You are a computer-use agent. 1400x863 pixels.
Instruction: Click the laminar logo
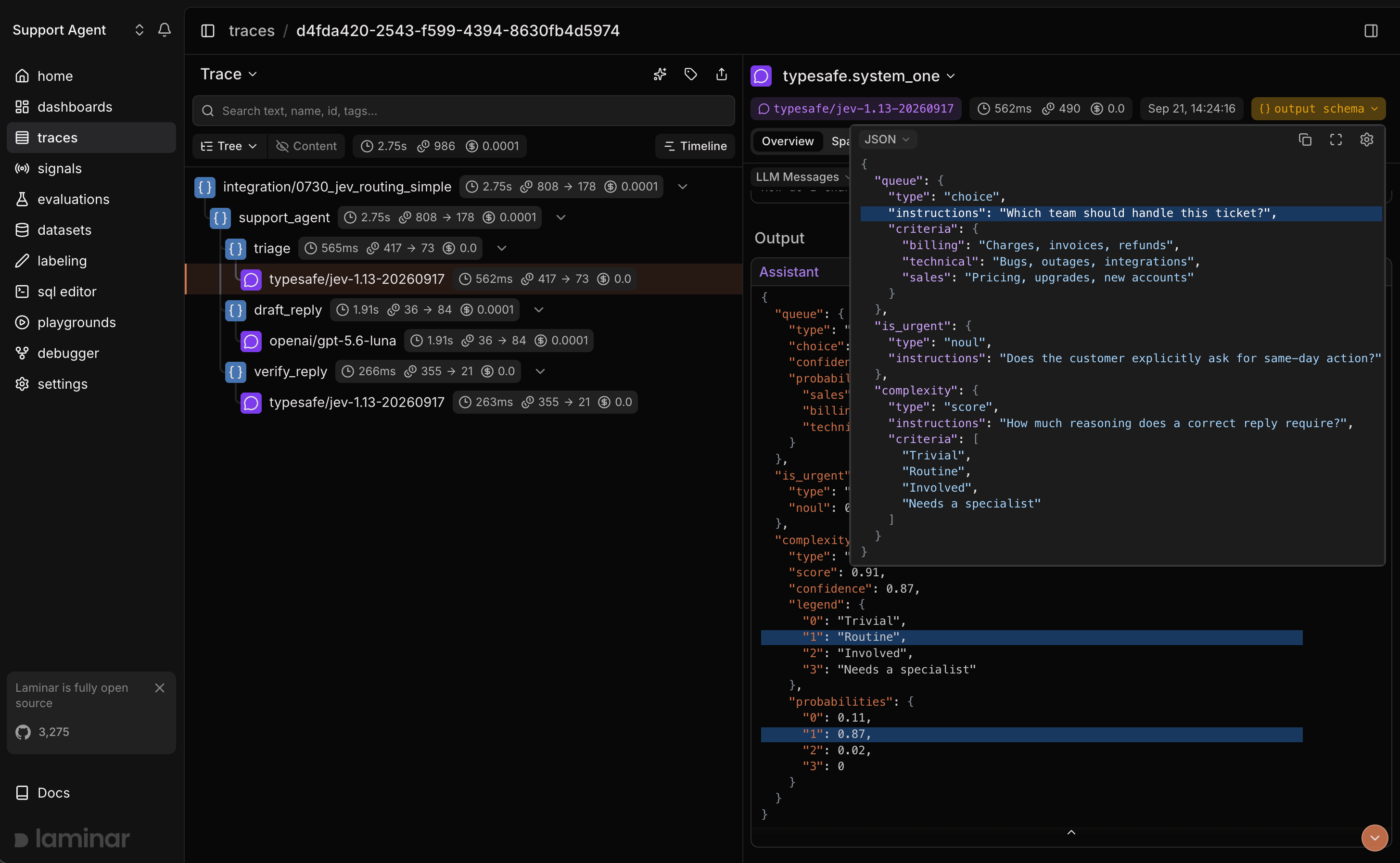click(x=72, y=838)
